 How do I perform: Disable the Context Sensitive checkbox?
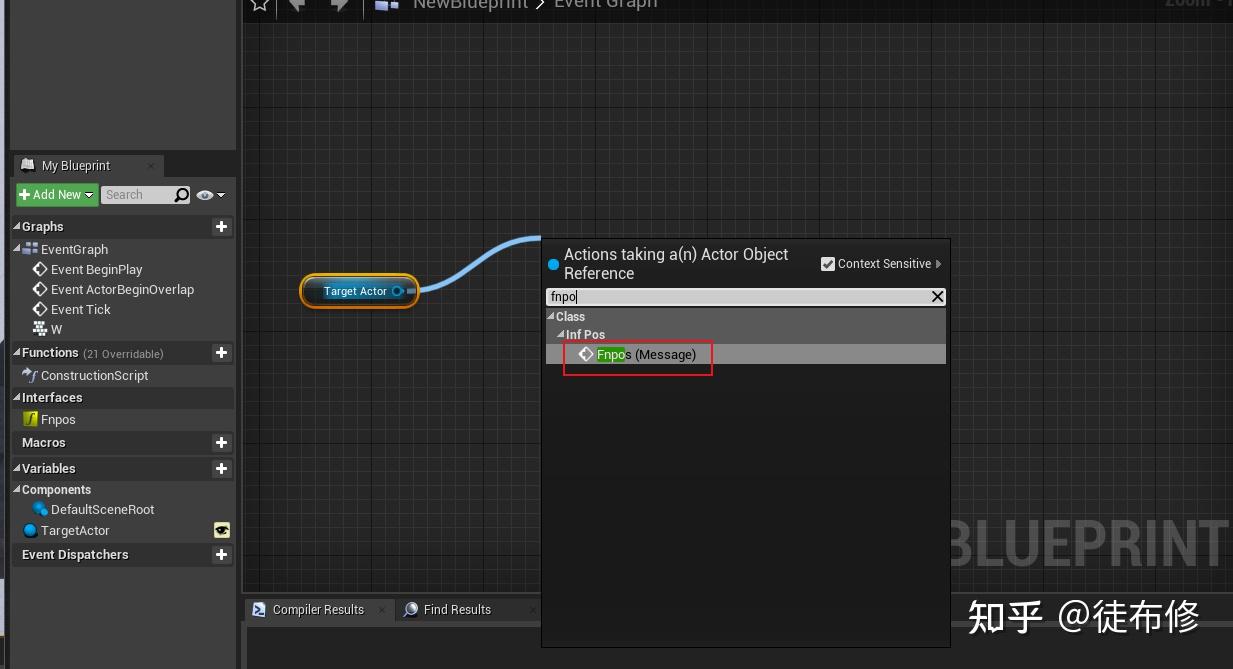(x=828, y=263)
